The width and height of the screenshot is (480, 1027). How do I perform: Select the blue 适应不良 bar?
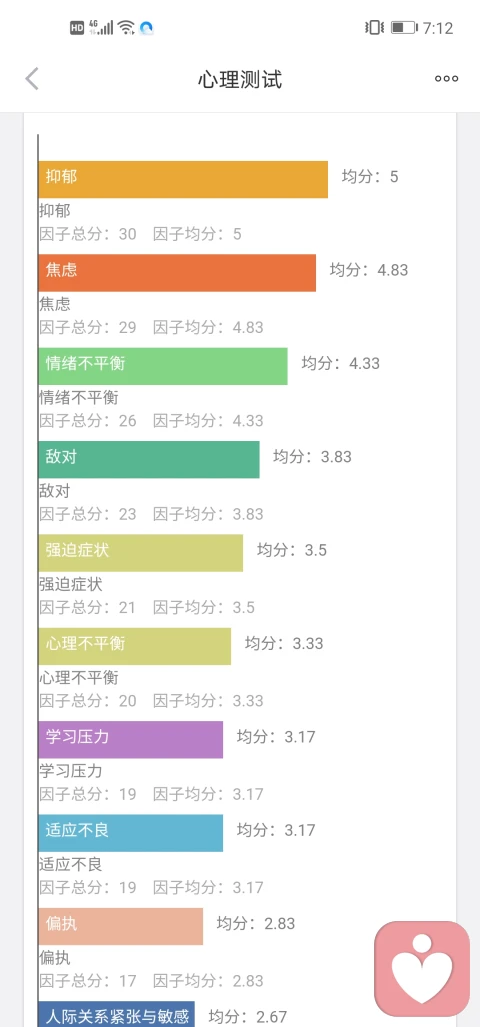pos(130,833)
